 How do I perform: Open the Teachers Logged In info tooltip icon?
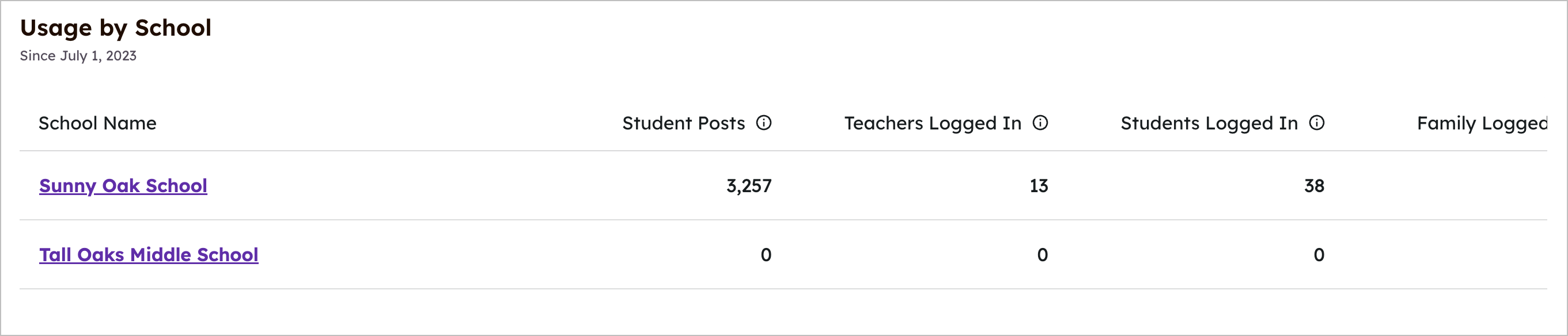point(1040,123)
